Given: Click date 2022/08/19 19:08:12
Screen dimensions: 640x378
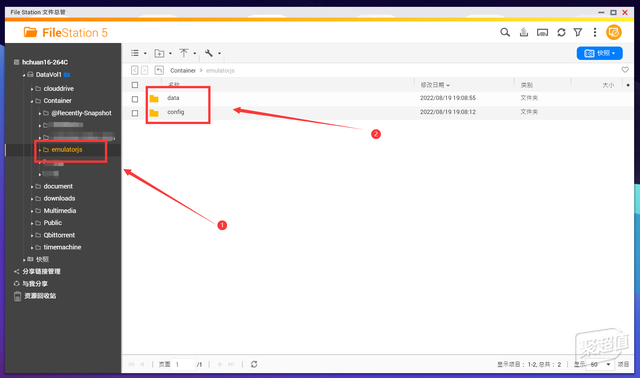Looking at the screenshot, I should click(x=448, y=112).
